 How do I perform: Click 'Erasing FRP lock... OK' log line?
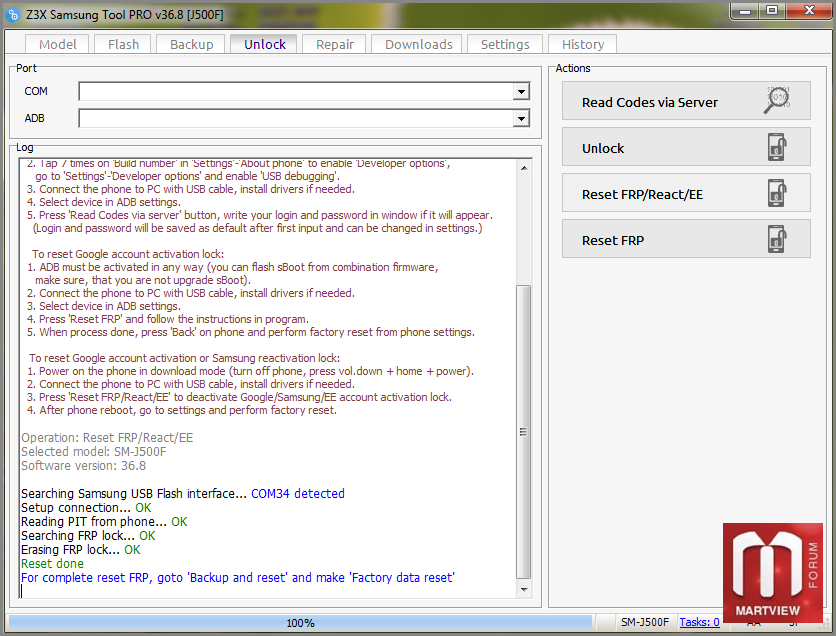(81, 550)
